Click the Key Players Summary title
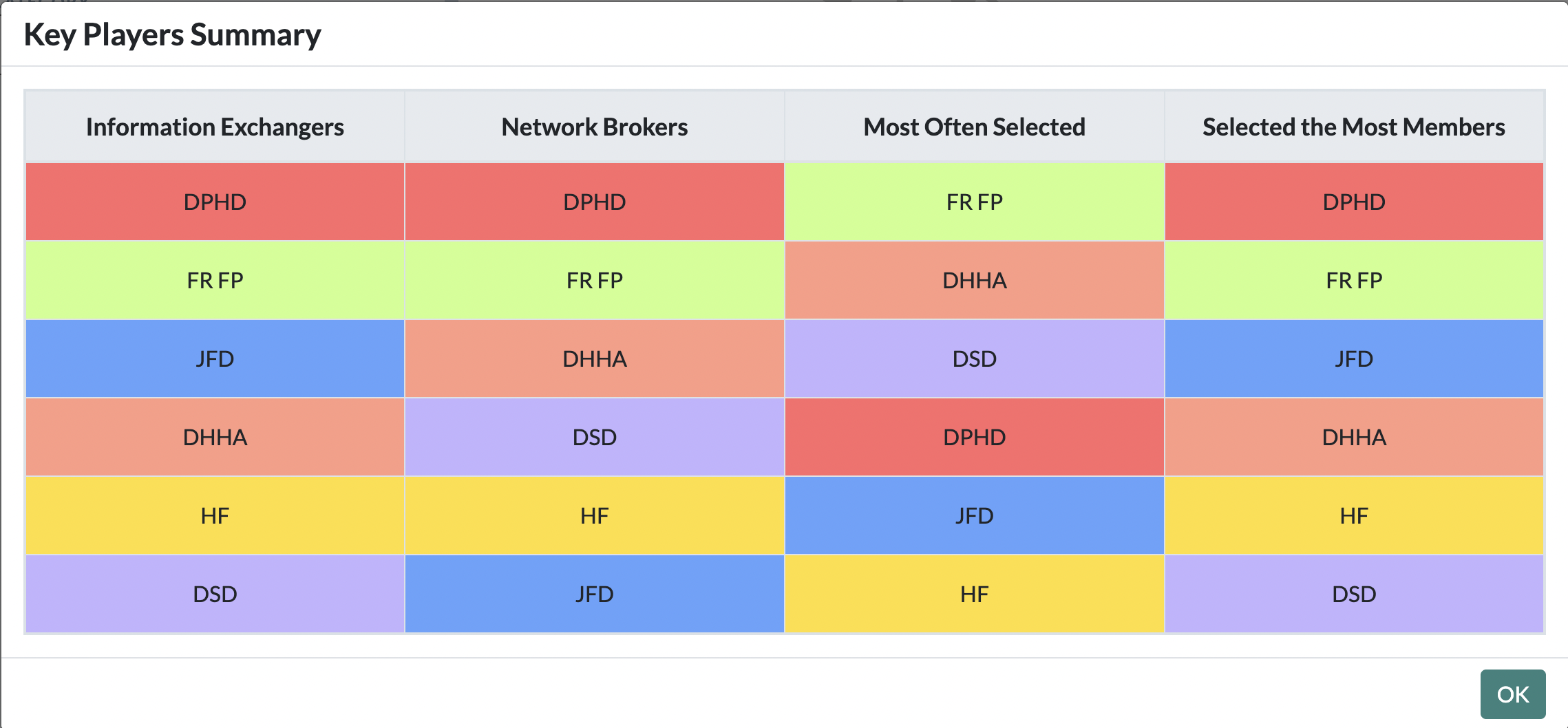 pyautogui.click(x=172, y=34)
